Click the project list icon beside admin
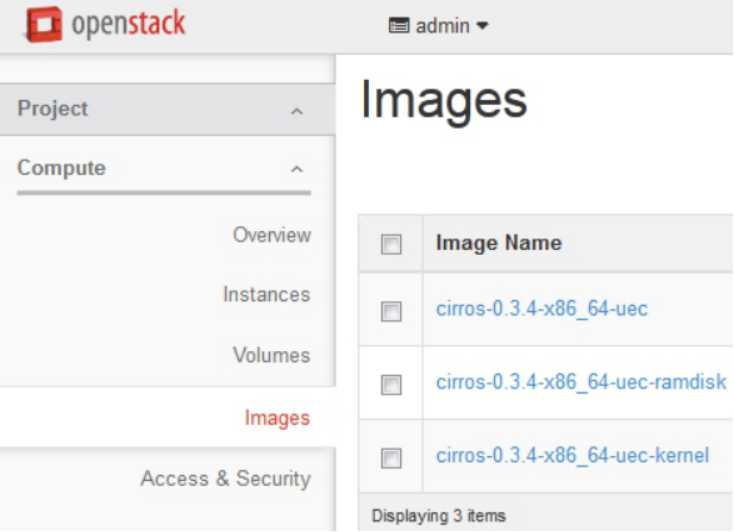The height and width of the screenshot is (532, 734). 399,25
